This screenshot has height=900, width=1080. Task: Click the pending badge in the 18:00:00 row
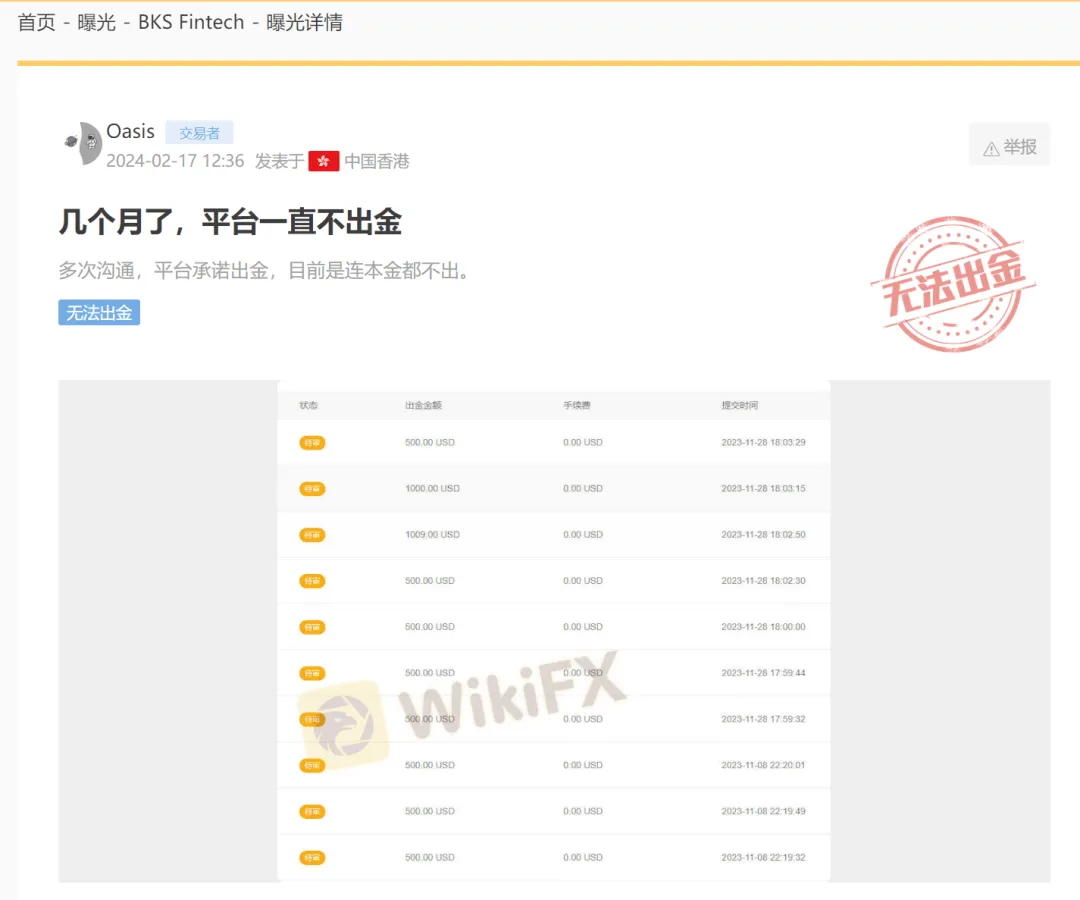[312, 627]
